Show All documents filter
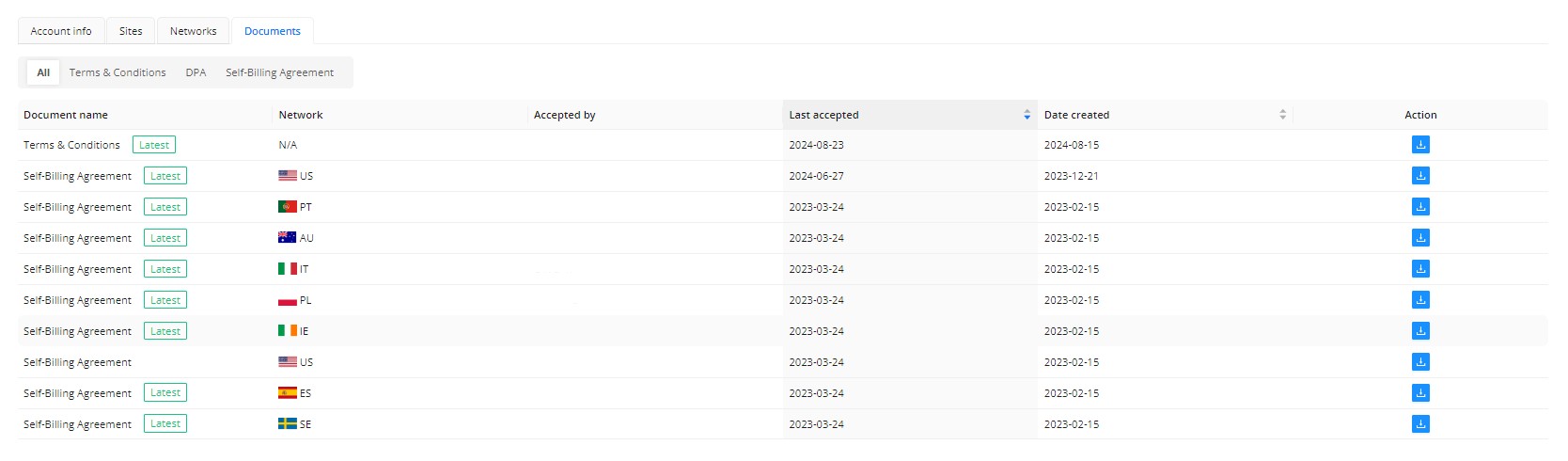Viewport: 1568px width, 461px height. (x=43, y=72)
